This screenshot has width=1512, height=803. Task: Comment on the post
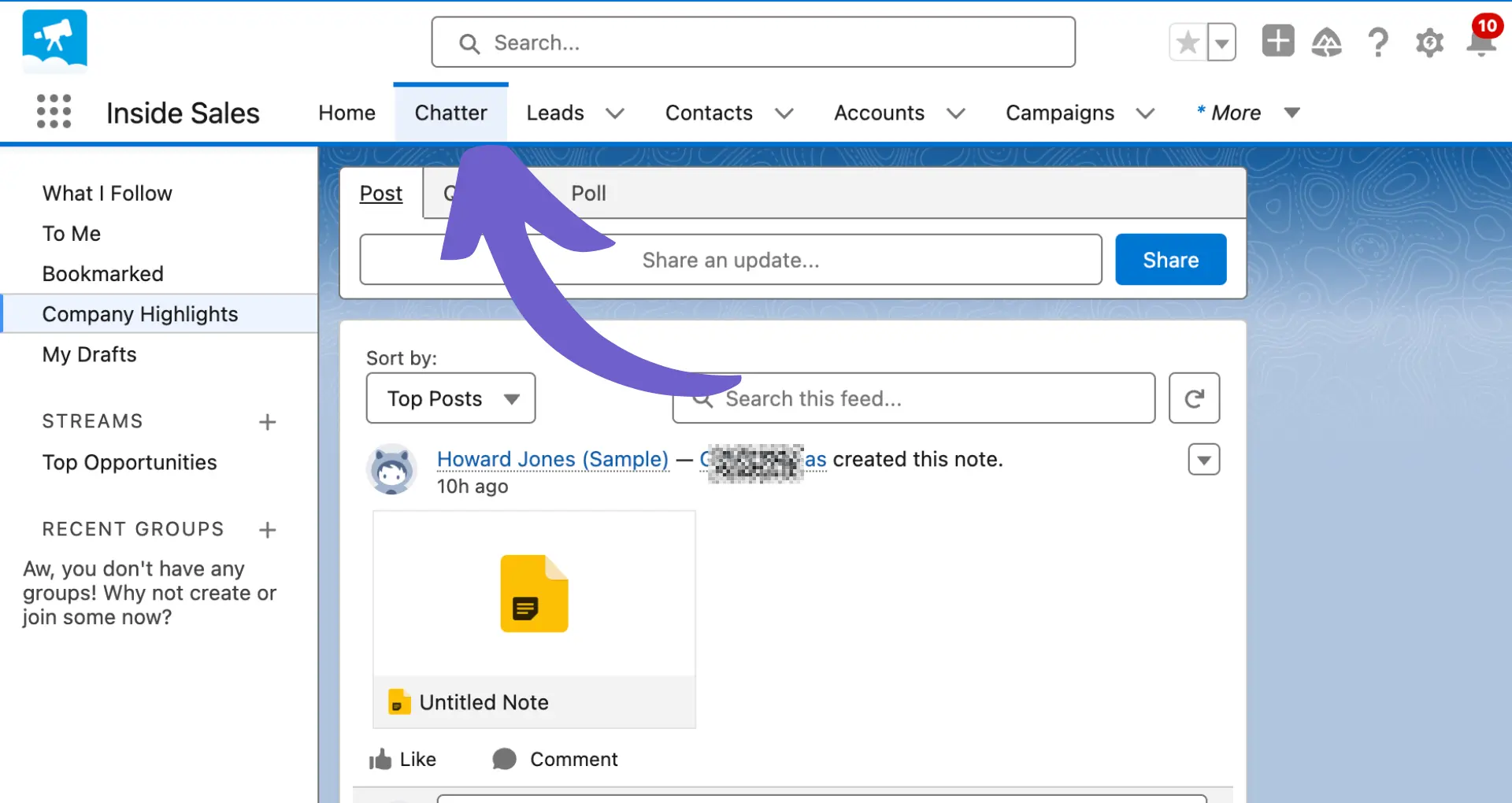tap(555, 759)
